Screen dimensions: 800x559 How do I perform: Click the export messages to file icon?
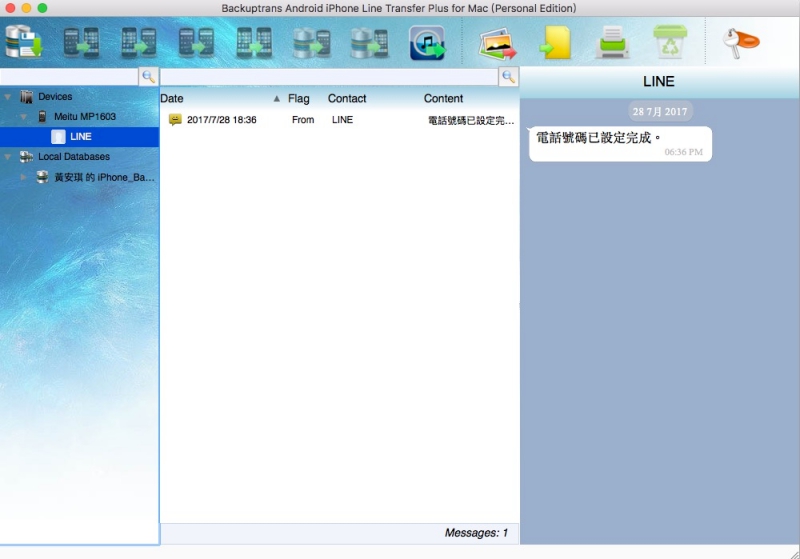[x=555, y=43]
